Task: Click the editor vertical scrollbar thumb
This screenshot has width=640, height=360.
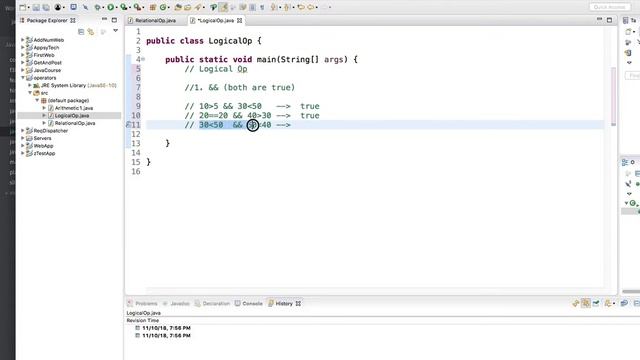Action: pyautogui.click(x=613, y=96)
